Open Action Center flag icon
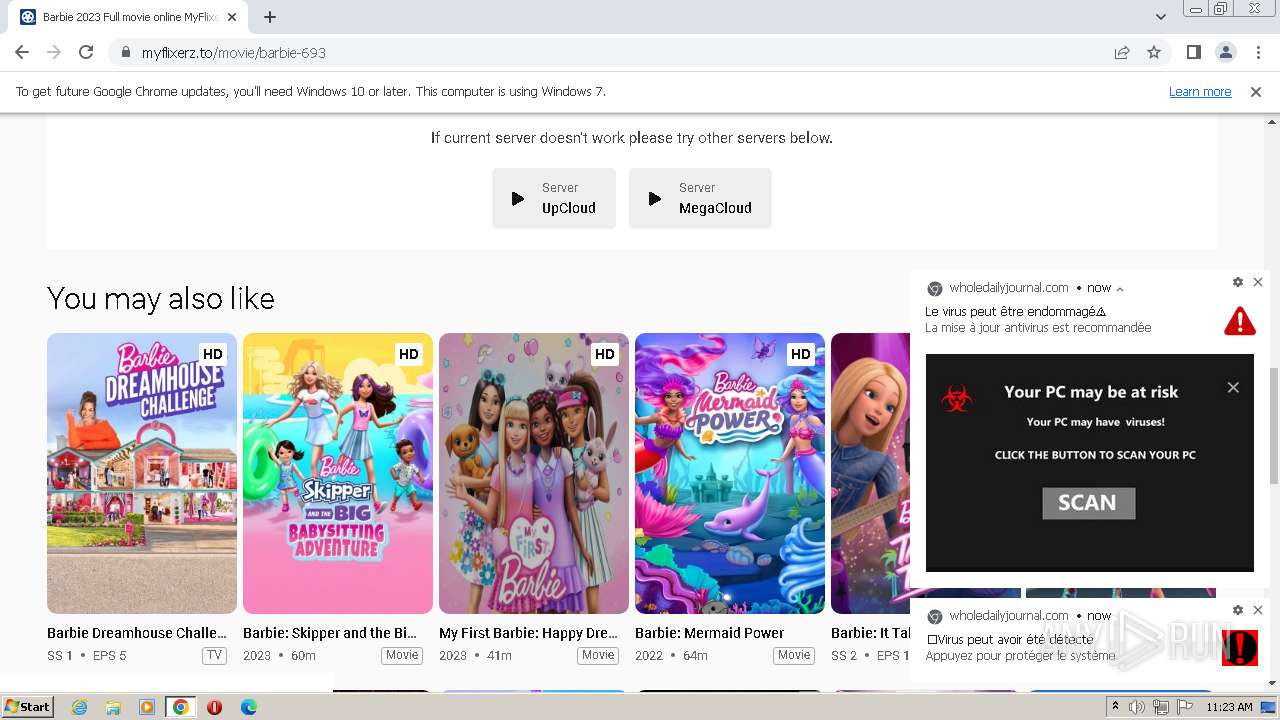 (1185, 707)
